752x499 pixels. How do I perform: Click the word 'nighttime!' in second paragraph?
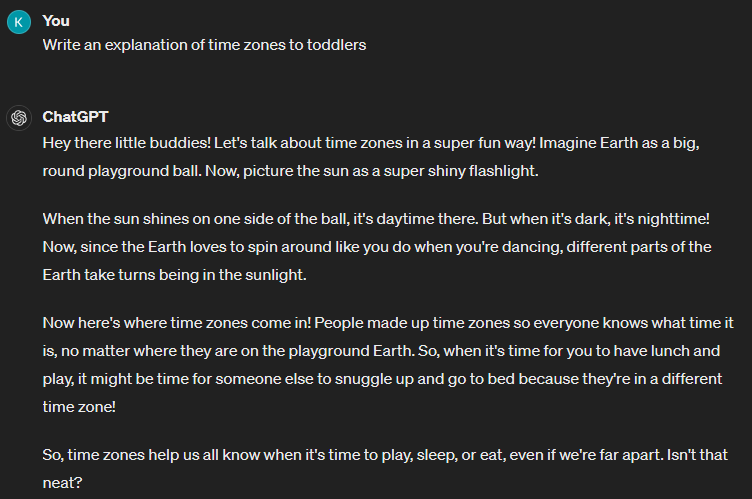pos(673,219)
